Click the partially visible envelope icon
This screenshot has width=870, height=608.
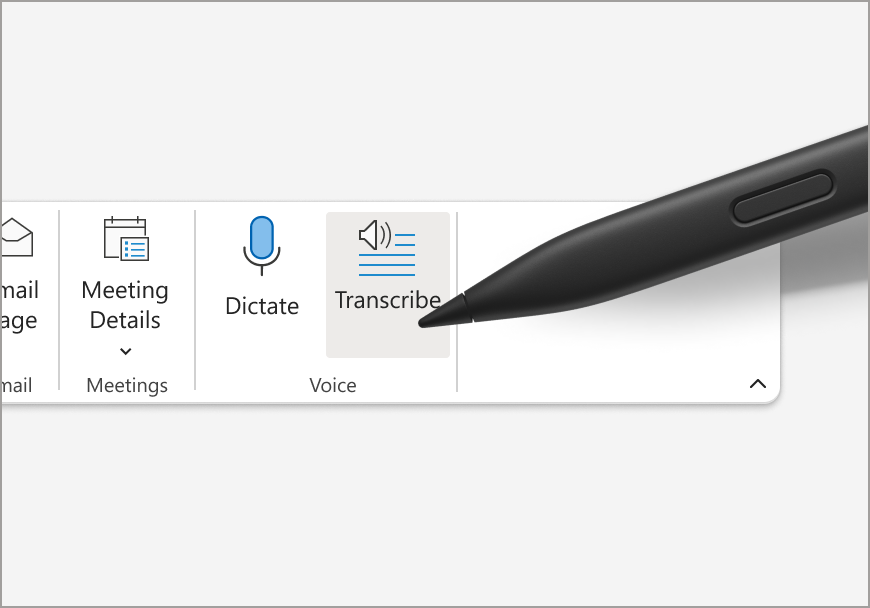(17, 237)
